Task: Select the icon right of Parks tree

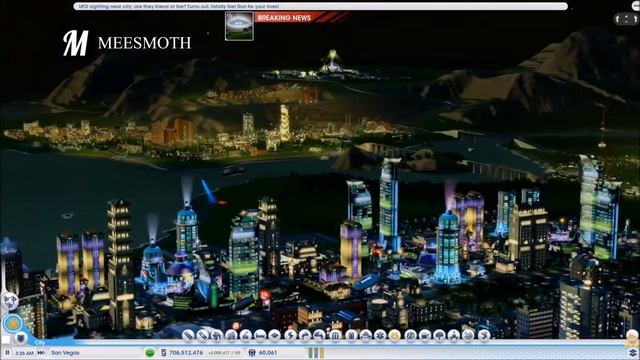Action: pos(453,336)
